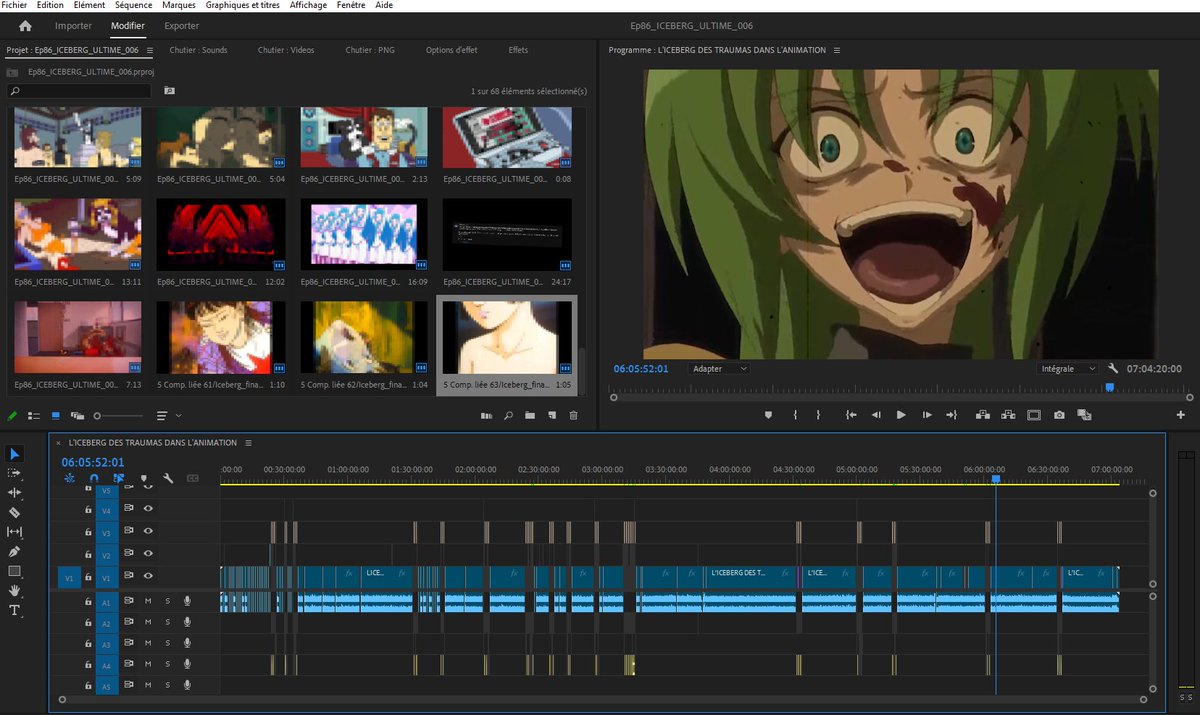Switch Project panel to list view
The image size is (1200, 715).
click(x=33, y=415)
